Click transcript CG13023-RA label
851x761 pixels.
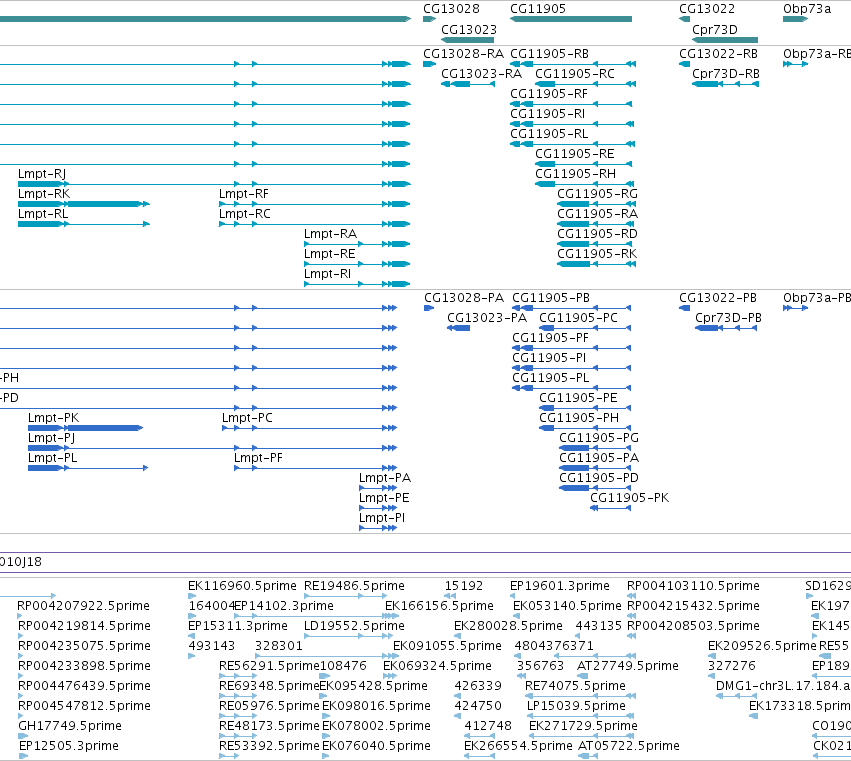481,74
